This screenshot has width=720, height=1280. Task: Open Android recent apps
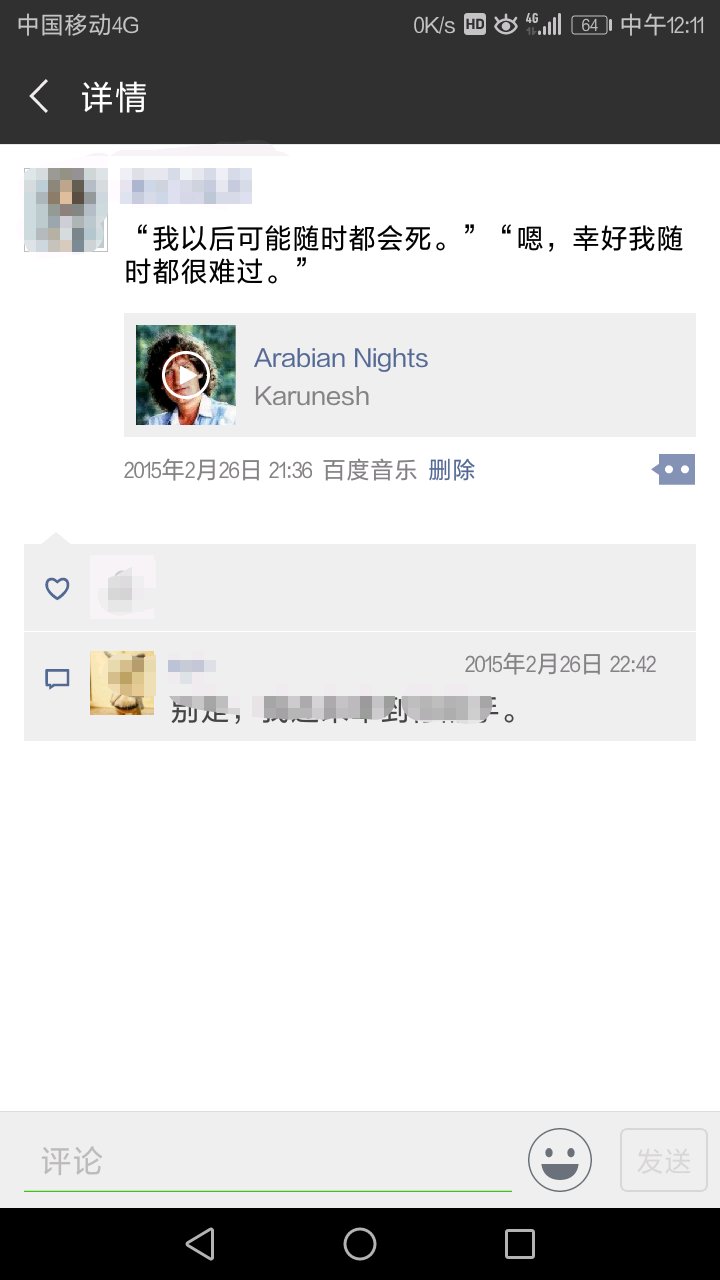pyautogui.click(x=520, y=1244)
